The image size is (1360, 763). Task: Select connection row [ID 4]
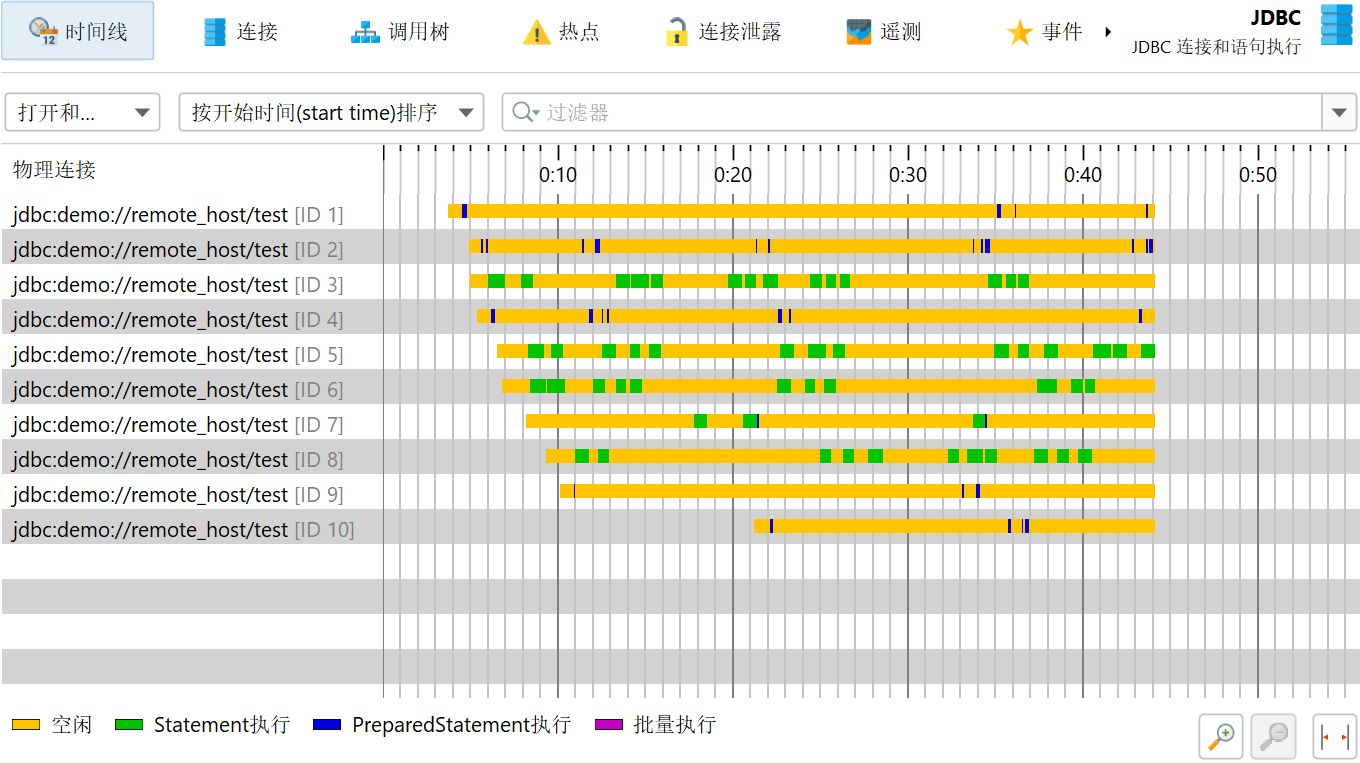pos(680,319)
